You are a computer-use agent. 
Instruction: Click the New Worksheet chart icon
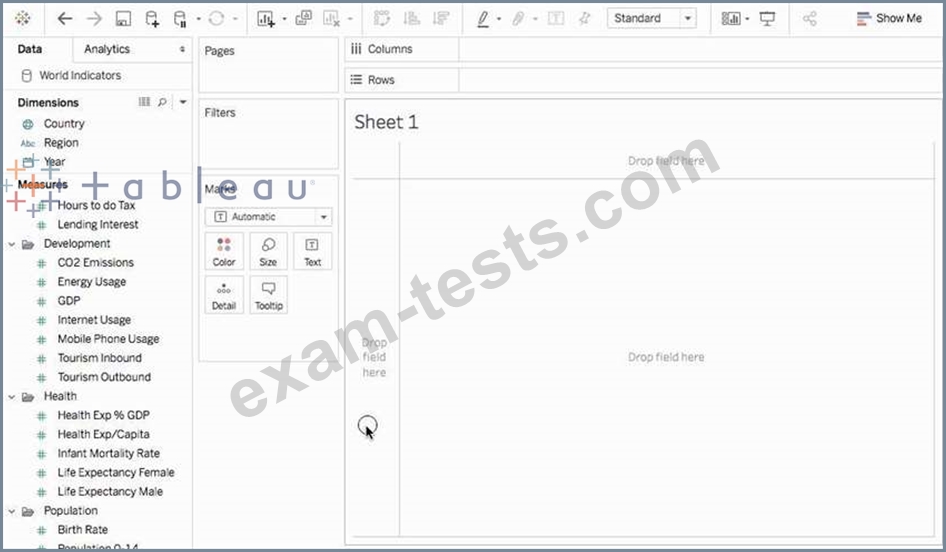(265, 19)
